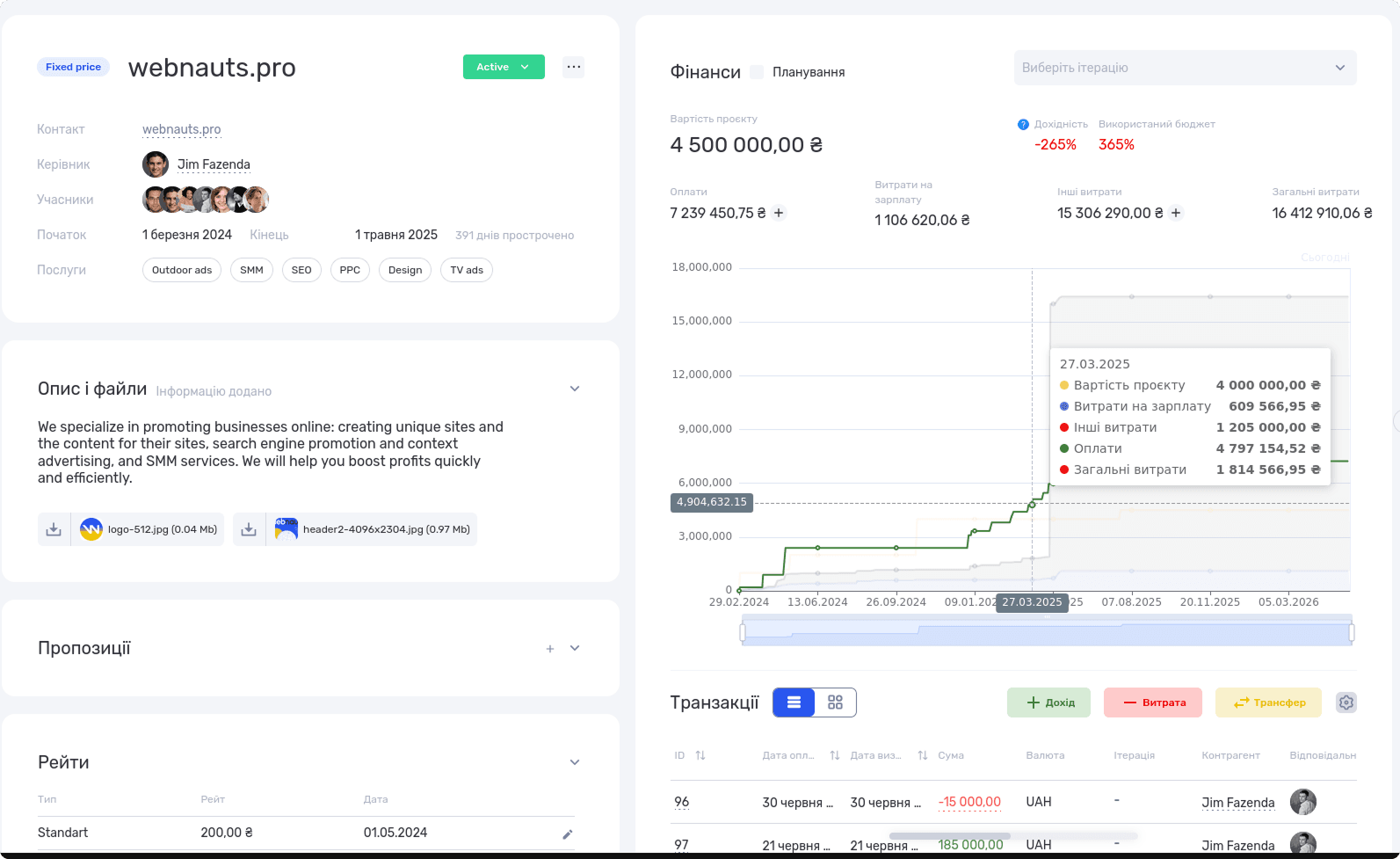Open Jim Fazenda manager profile link
Image resolution: width=1400 pixels, height=859 pixels.
coord(214,164)
